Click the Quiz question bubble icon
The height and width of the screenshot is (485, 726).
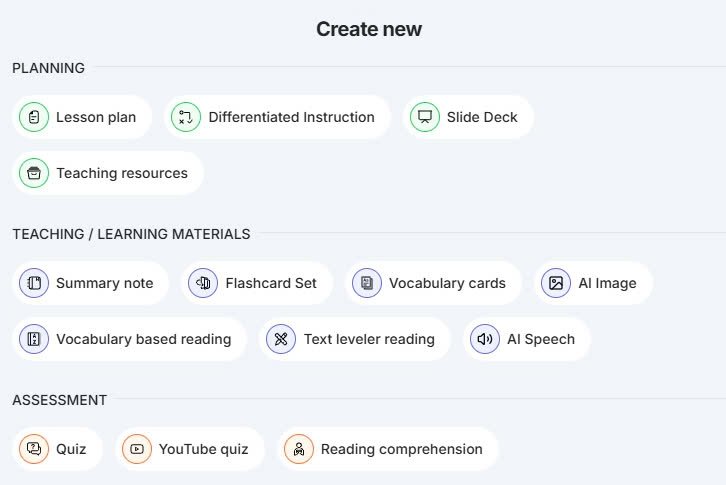pos(34,449)
